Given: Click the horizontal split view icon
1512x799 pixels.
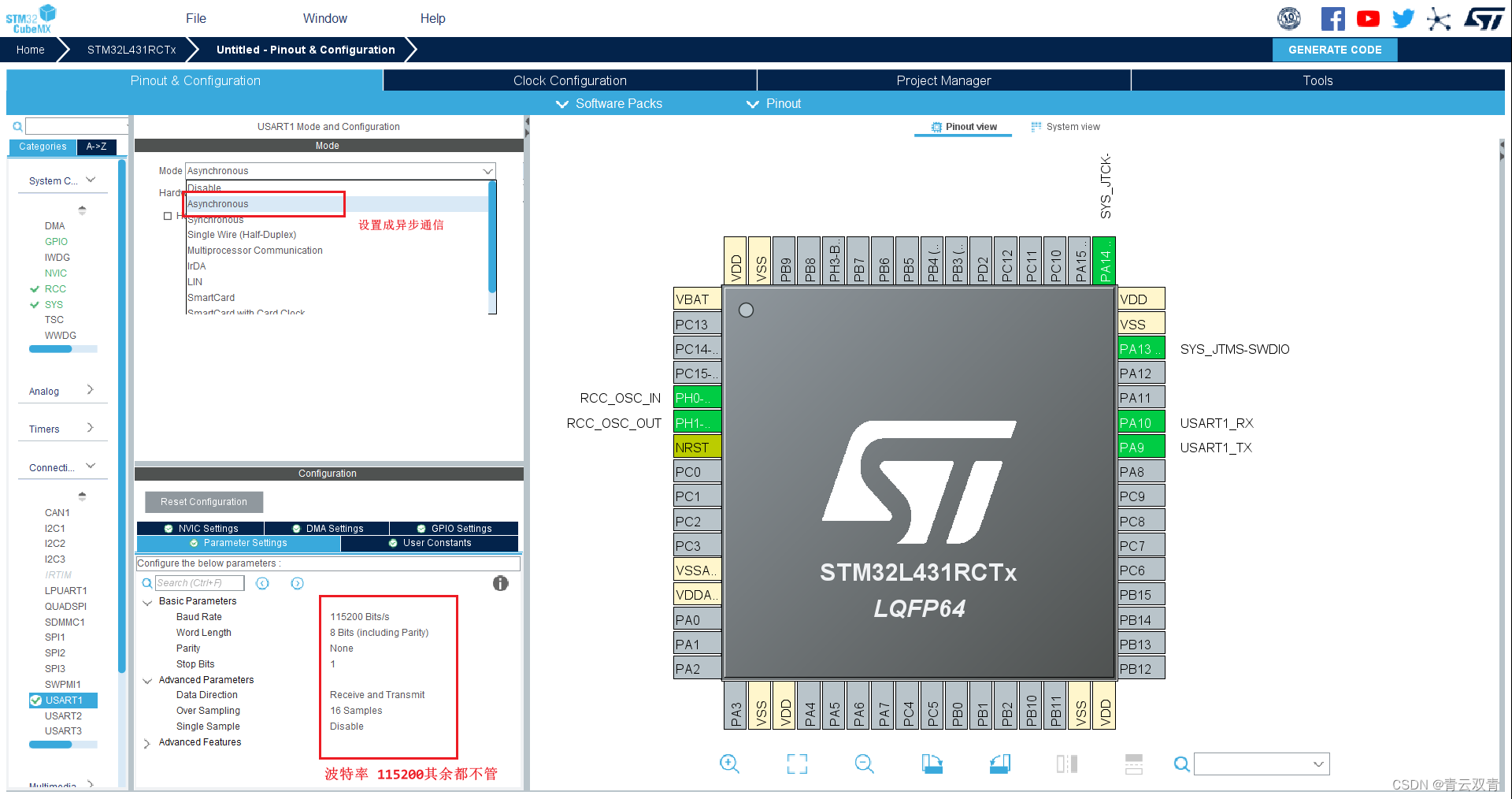Looking at the screenshot, I should click(1134, 764).
